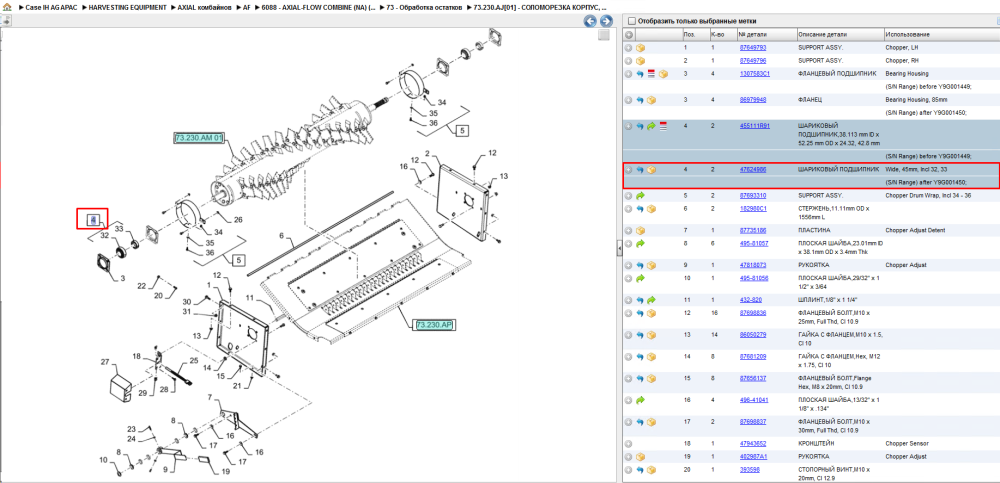Select 'Chopper Adjust Detent' usage text
1000x483 pixels.
(x=915, y=230)
